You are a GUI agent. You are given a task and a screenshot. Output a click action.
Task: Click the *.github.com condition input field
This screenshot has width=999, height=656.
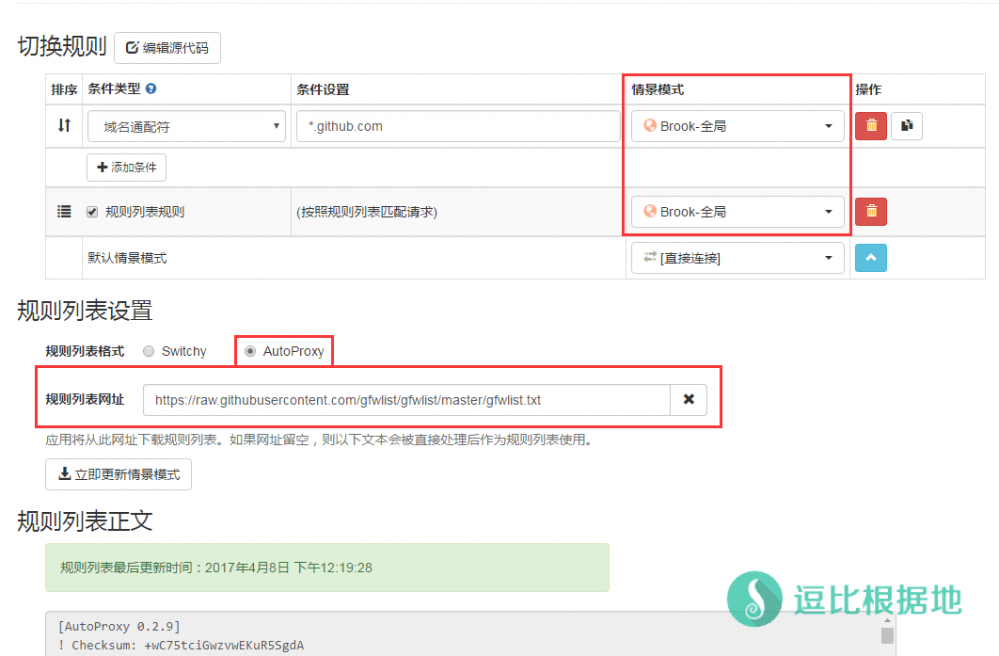pos(458,126)
